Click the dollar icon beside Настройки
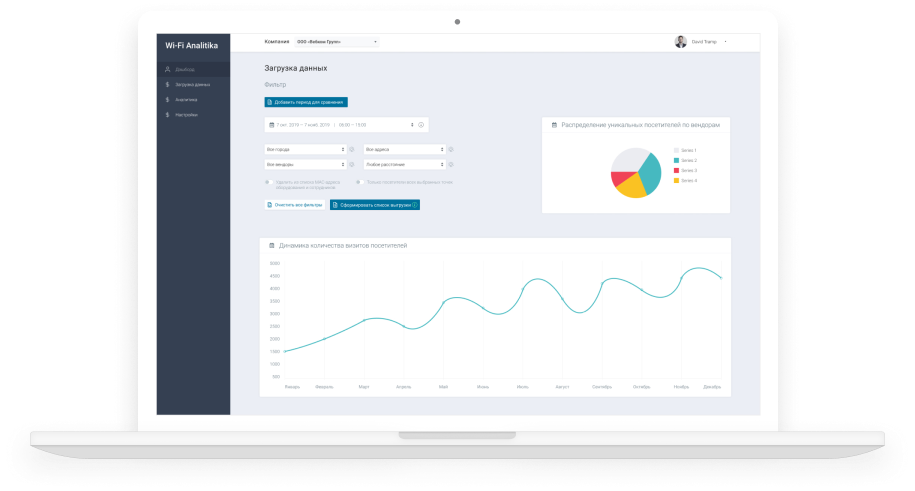Screen dimensions: 915x491 click(x=168, y=115)
